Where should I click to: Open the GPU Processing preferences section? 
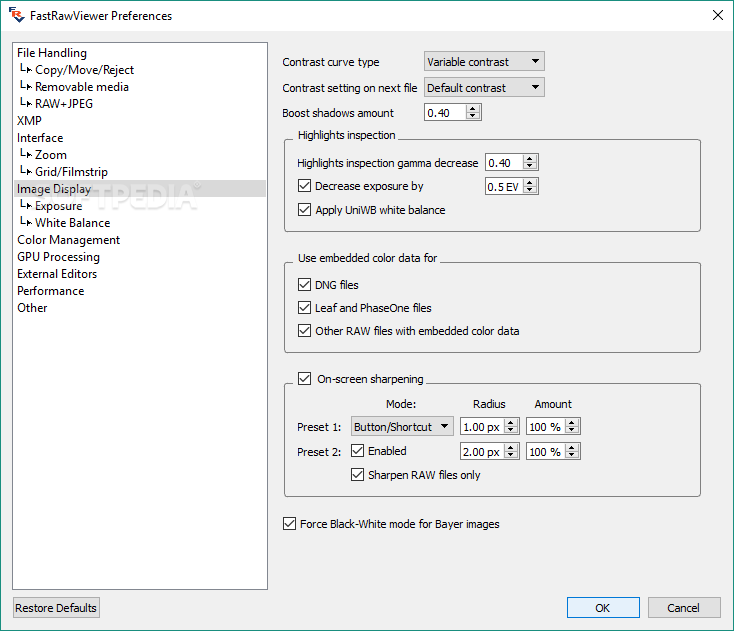[58, 257]
